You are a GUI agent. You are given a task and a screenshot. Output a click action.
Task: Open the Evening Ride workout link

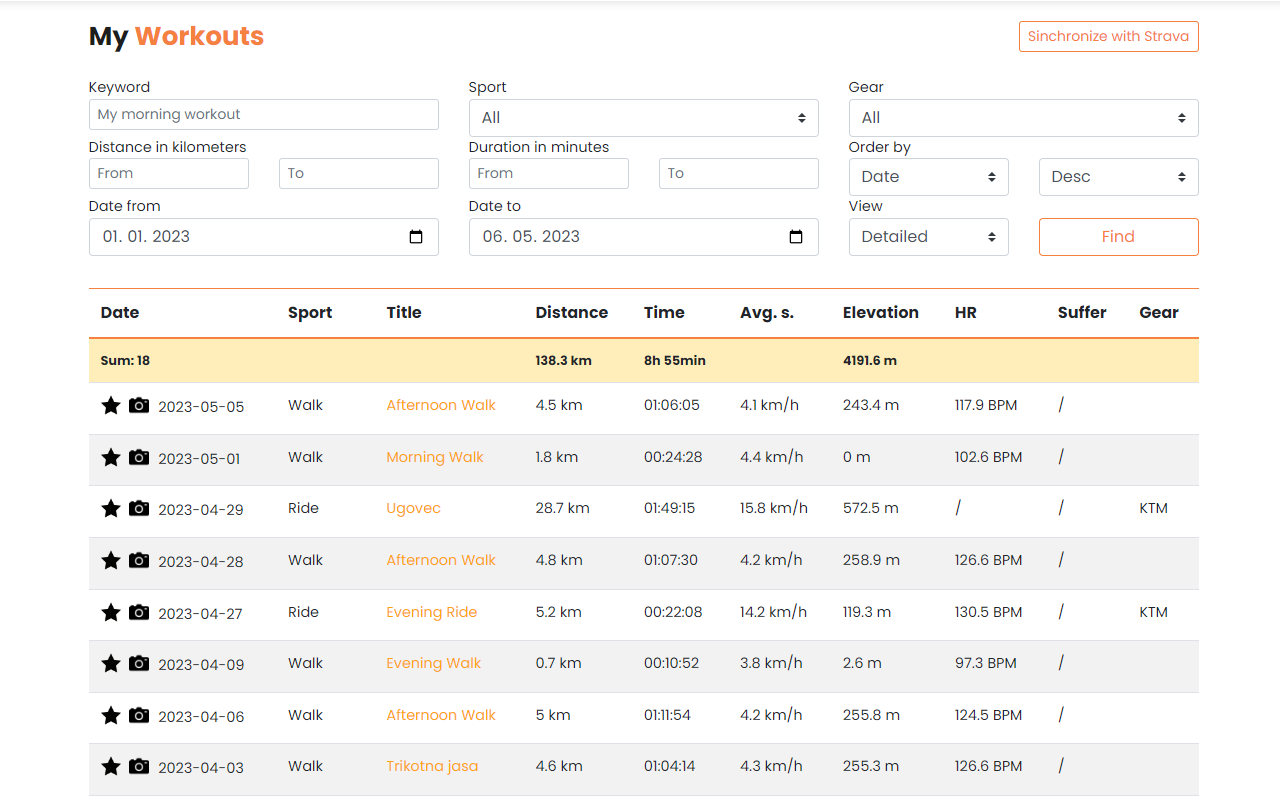click(x=432, y=612)
